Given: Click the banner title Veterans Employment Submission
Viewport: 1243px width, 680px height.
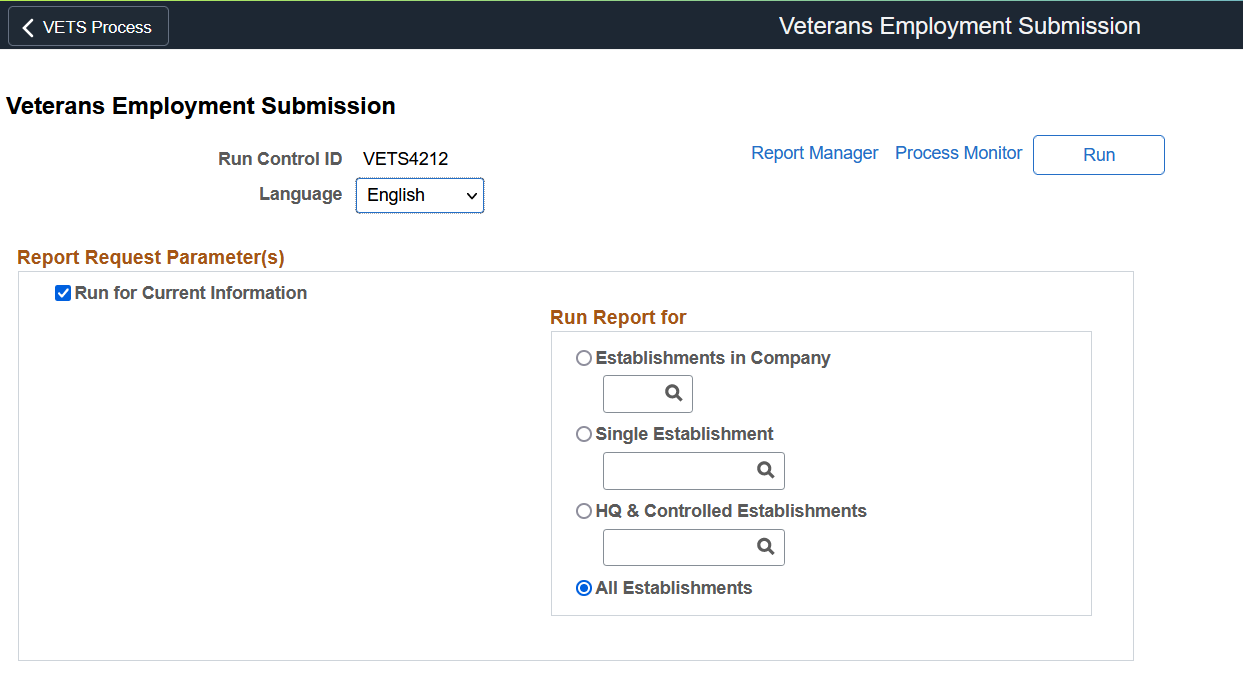Looking at the screenshot, I should click(959, 26).
